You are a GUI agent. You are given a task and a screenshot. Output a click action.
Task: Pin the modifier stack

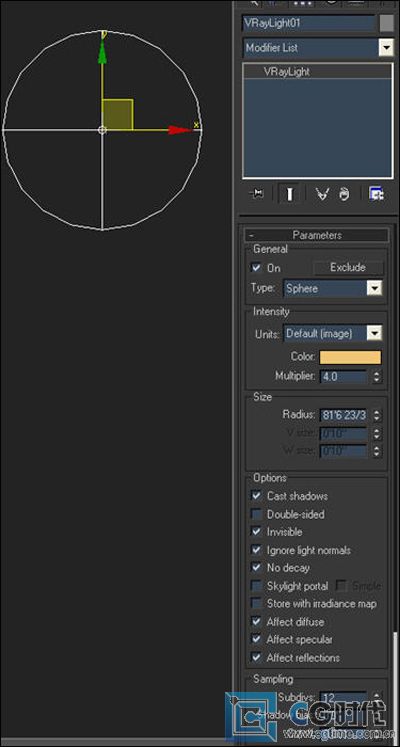tap(256, 193)
